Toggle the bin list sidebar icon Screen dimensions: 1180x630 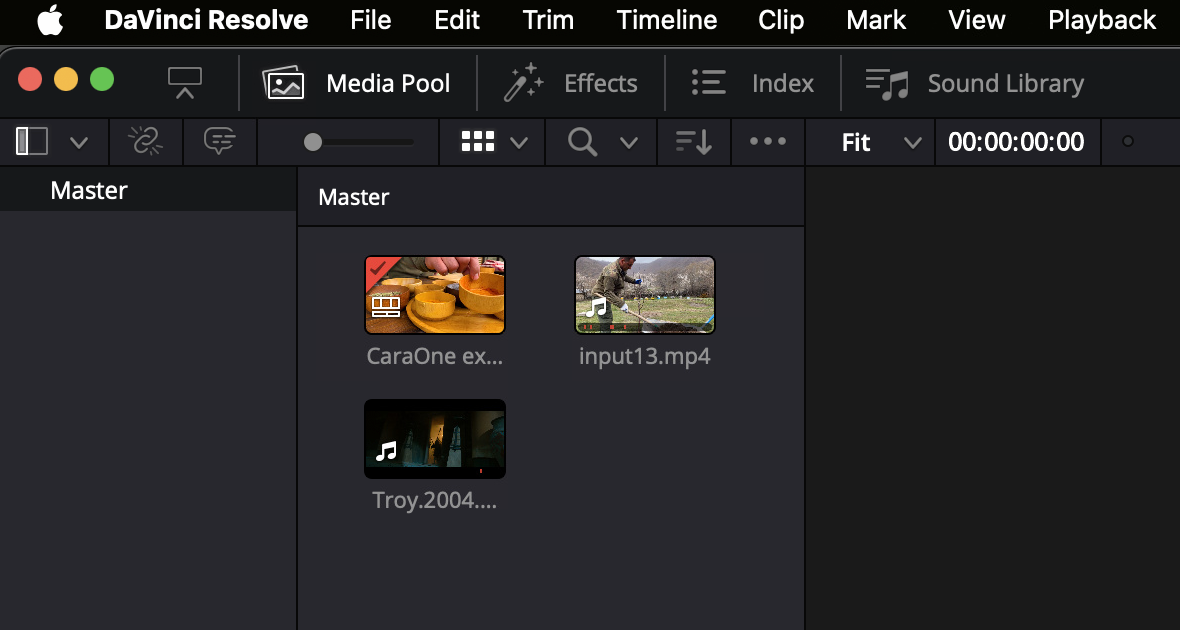tap(32, 141)
